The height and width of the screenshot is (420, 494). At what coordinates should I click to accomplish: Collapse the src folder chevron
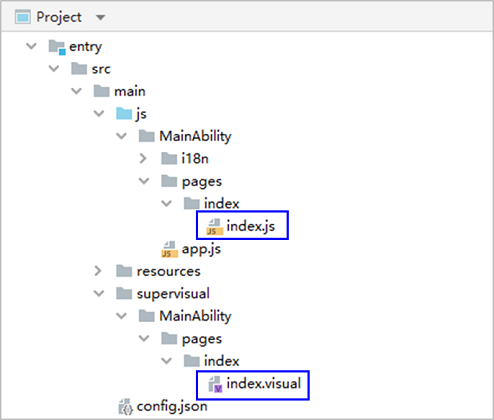pyautogui.click(x=54, y=69)
